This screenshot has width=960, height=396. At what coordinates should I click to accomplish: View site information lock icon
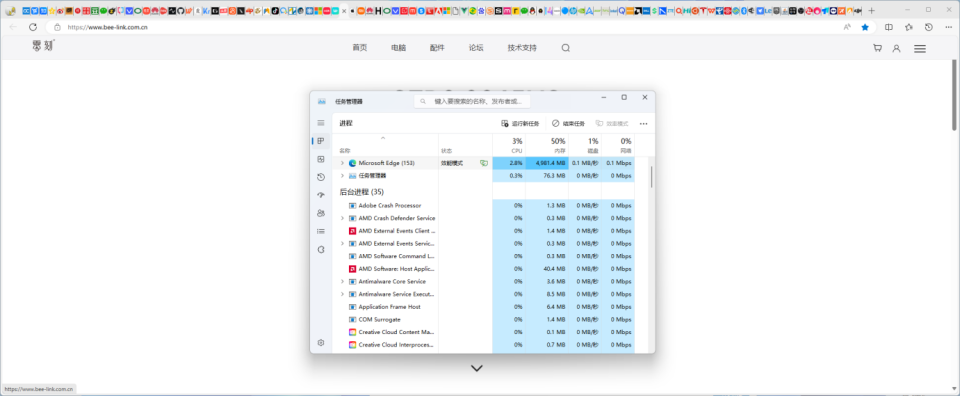(58, 27)
